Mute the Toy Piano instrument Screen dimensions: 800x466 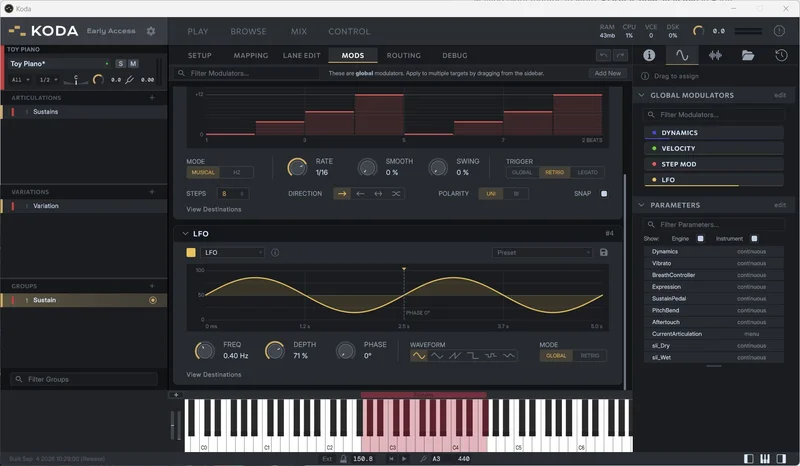click(133, 64)
